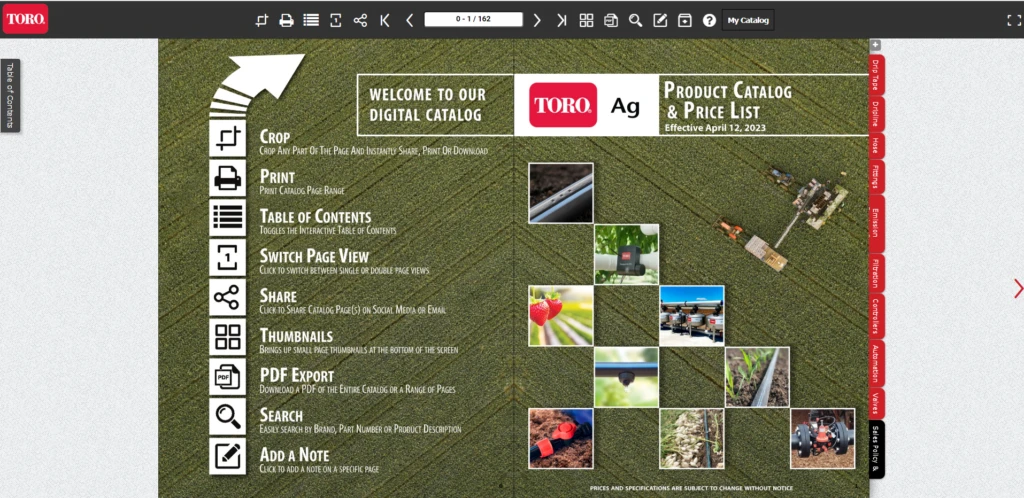Open the Dripline section tab
Image resolution: width=1024 pixels, height=498 pixels.
(876, 114)
